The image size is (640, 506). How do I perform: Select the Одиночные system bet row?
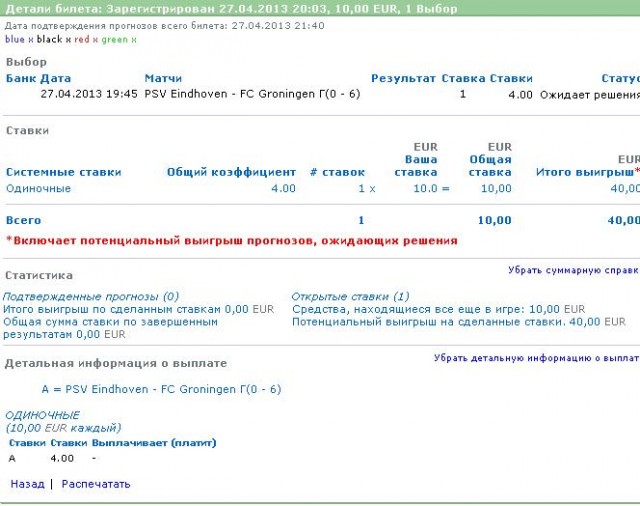[38, 188]
